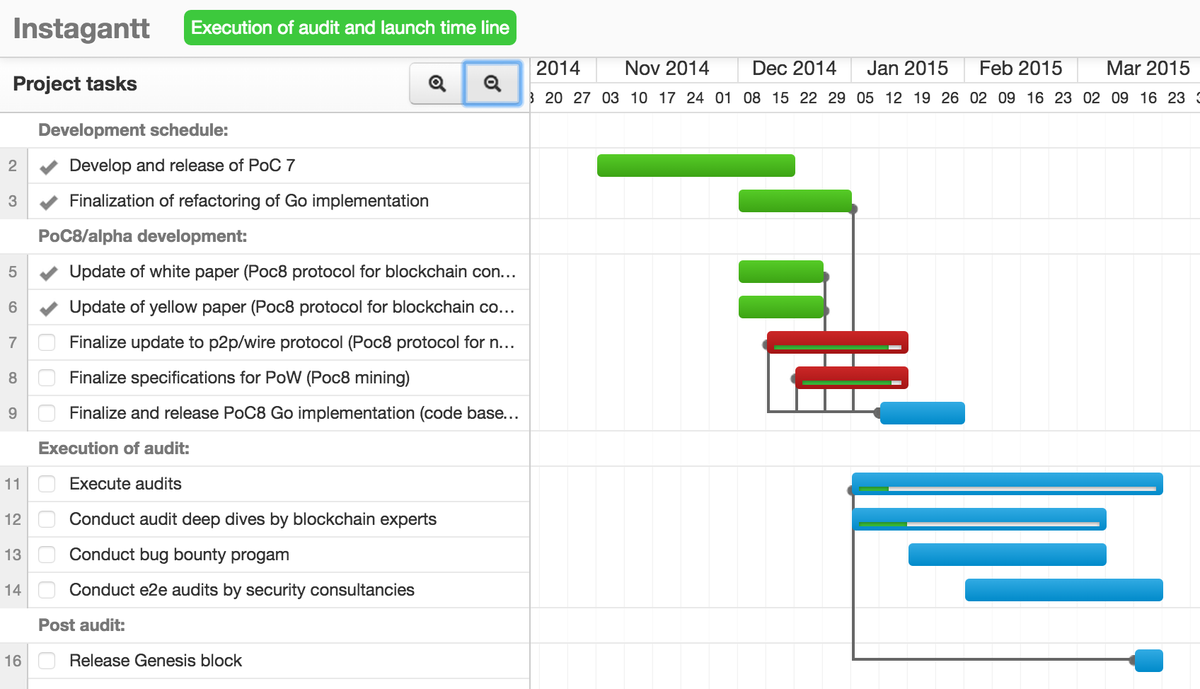Click the yellow paper green Gantt bar
Image resolution: width=1200 pixels, height=689 pixels.
[781, 307]
